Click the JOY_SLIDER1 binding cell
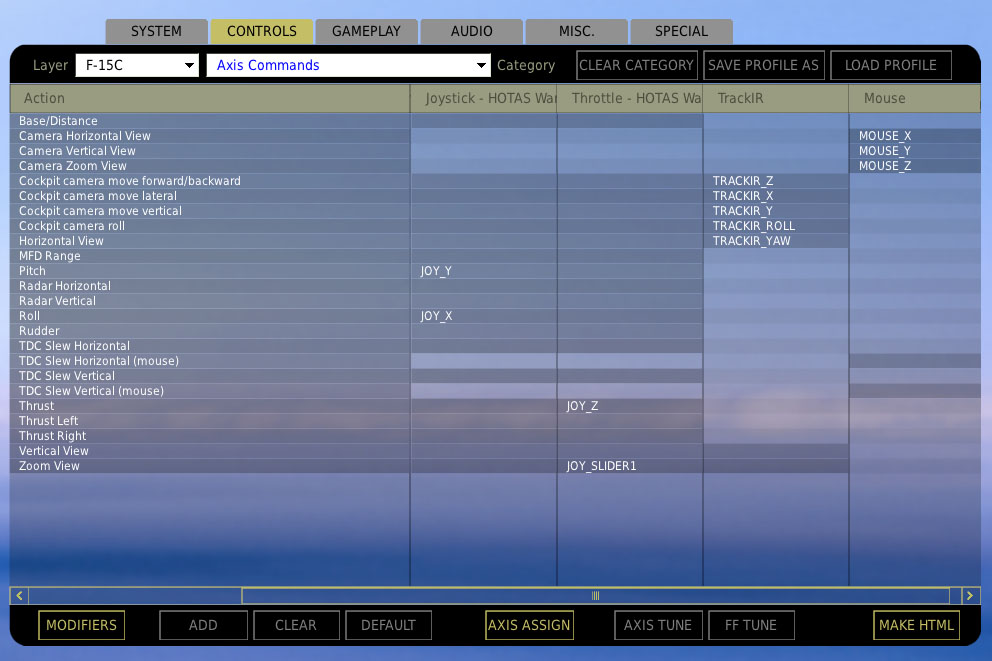The image size is (992, 661). [630, 466]
